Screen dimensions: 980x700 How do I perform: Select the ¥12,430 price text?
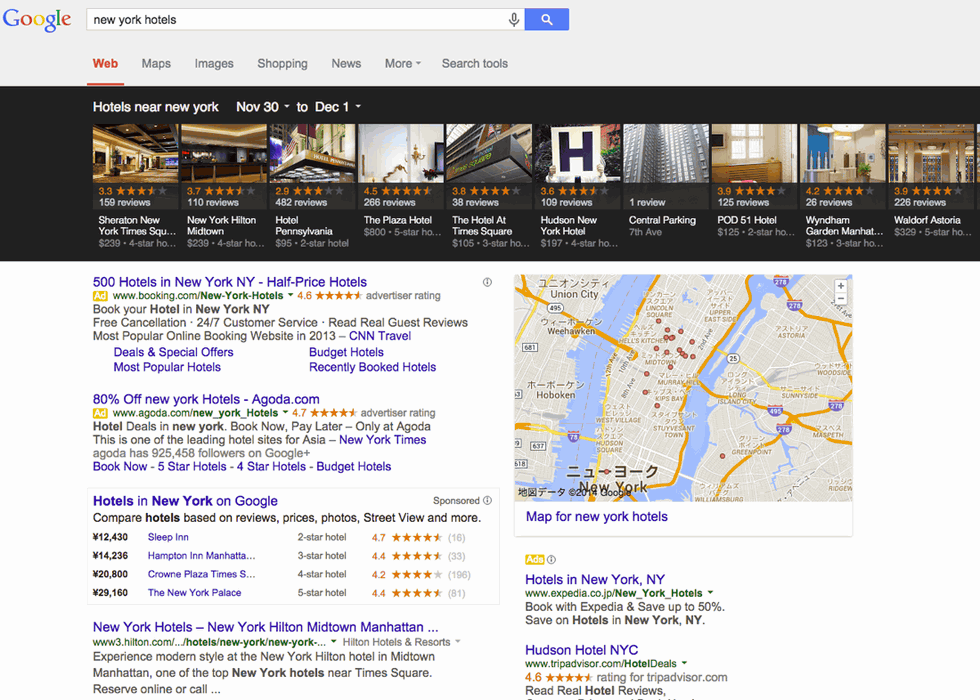coord(110,537)
